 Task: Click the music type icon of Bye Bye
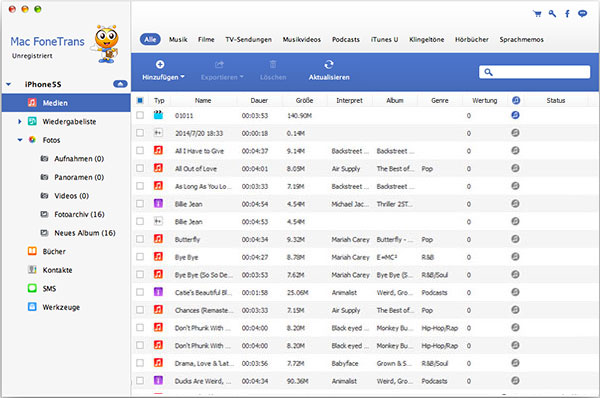pos(158,256)
